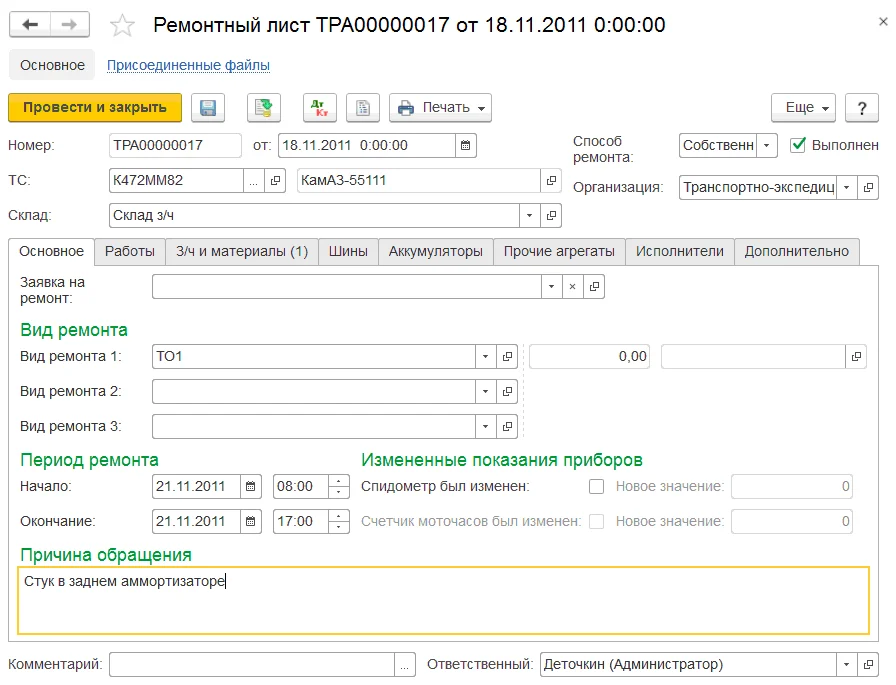Image resolution: width=896 pixels, height=685 pixels.
Task: Click the Провести и закрыть button
Action: 95,108
